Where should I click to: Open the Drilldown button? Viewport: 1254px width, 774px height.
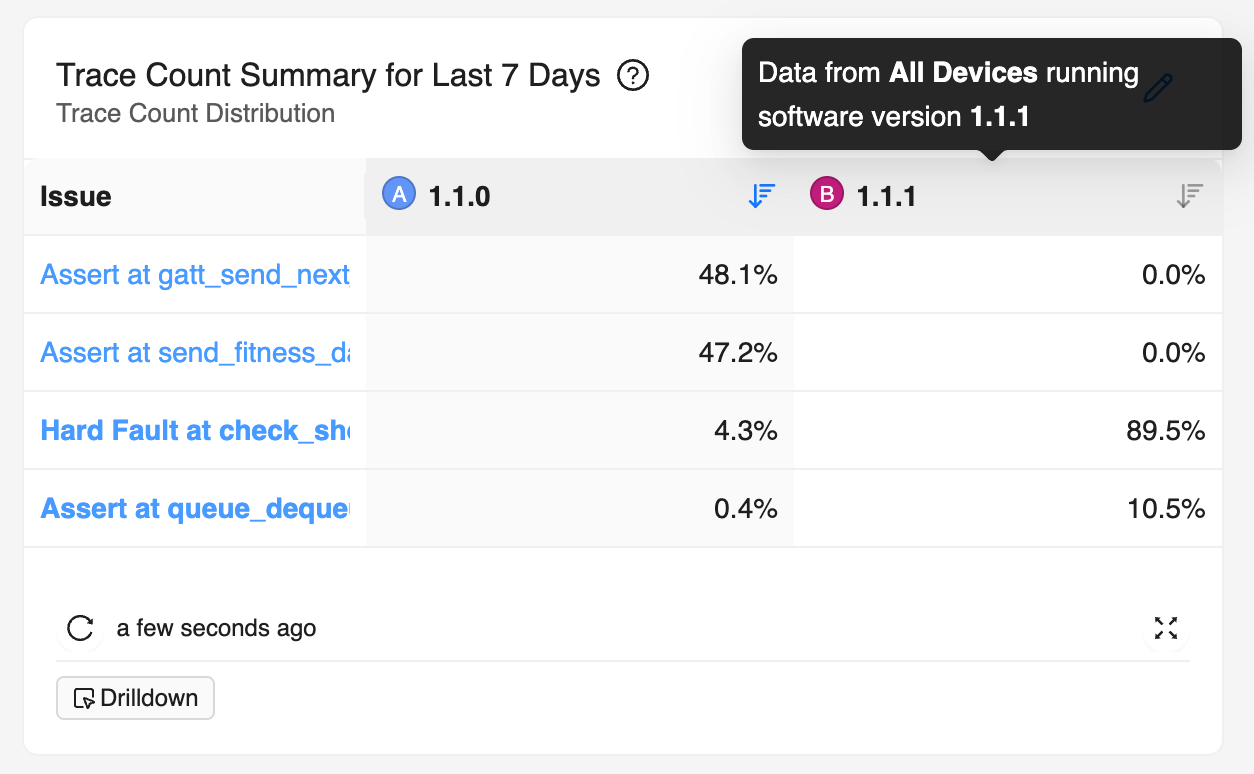[136, 698]
